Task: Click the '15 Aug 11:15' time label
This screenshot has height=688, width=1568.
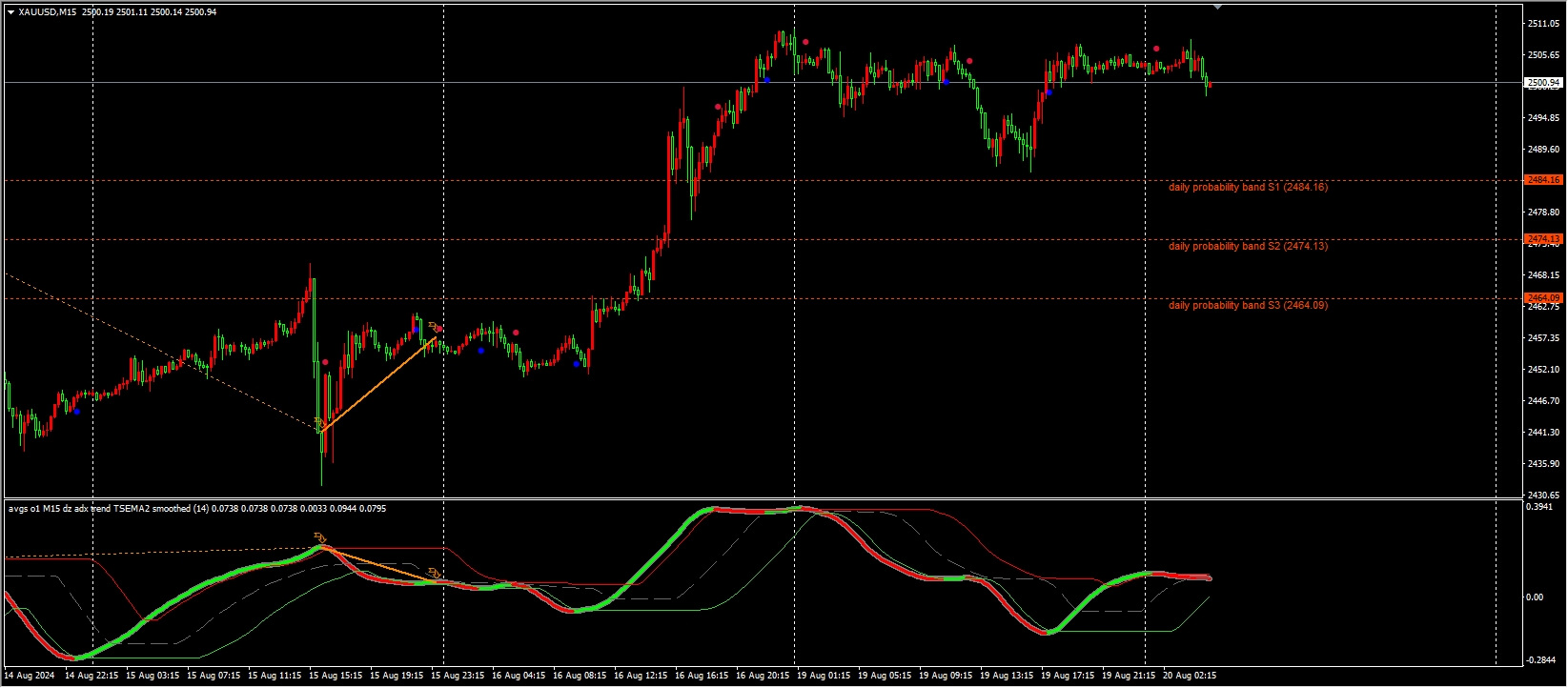Action: (x=275, y=677)
